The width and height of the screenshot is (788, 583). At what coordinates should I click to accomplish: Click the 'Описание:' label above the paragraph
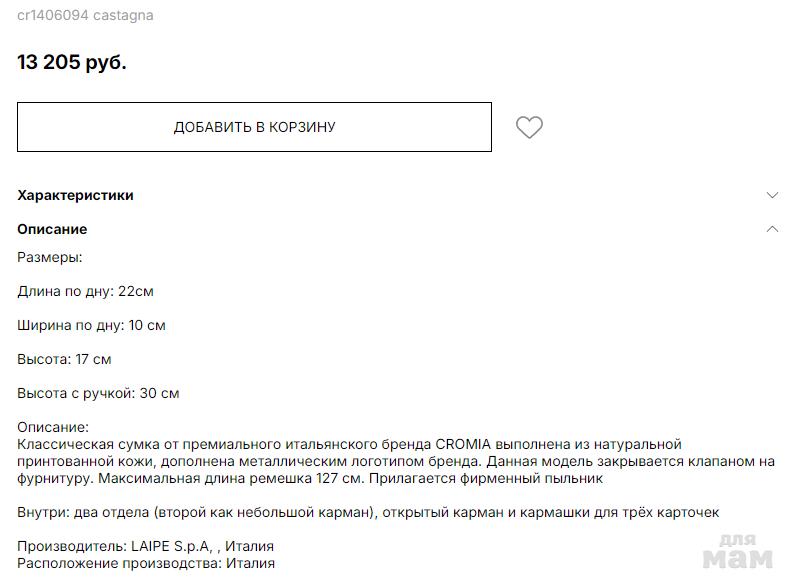53,427
